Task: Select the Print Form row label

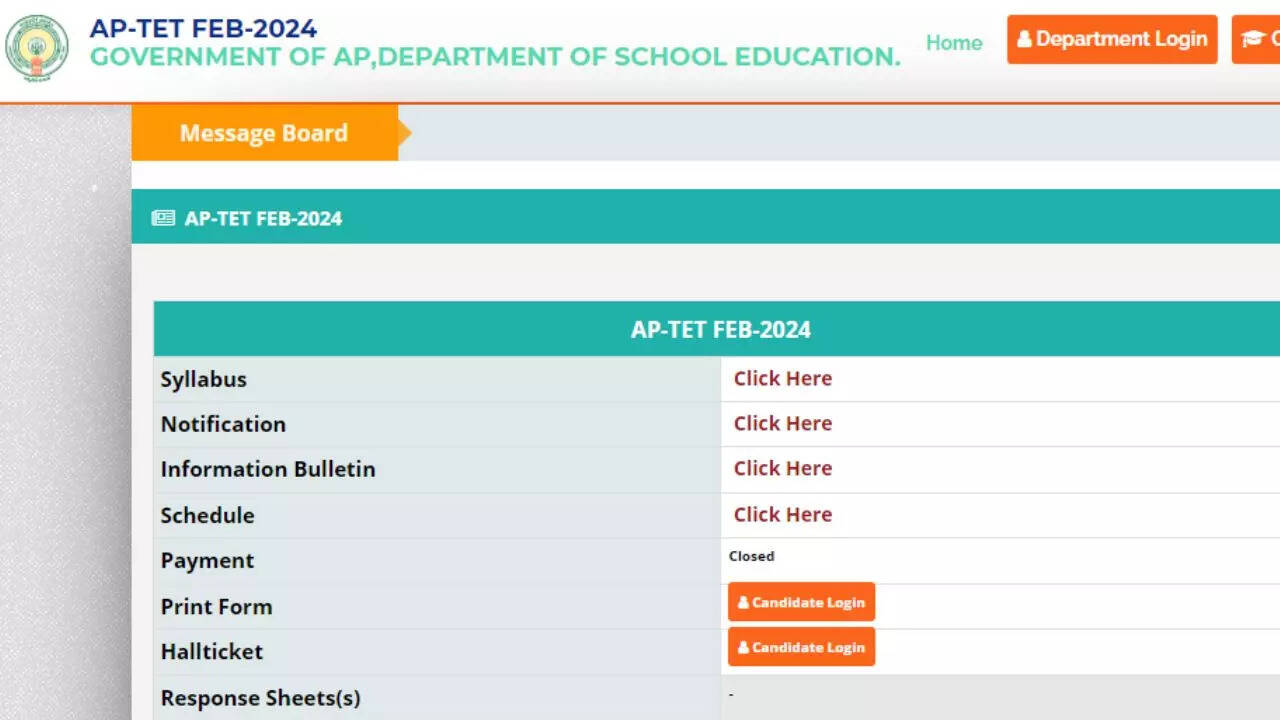Action: coord(216,607)
